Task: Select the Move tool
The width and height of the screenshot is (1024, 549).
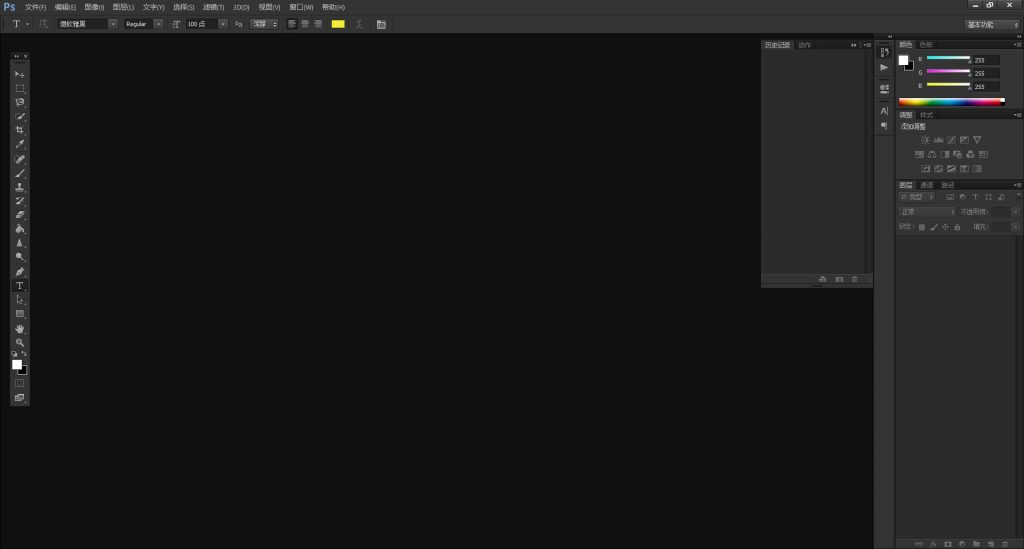Action: (20, 74)
